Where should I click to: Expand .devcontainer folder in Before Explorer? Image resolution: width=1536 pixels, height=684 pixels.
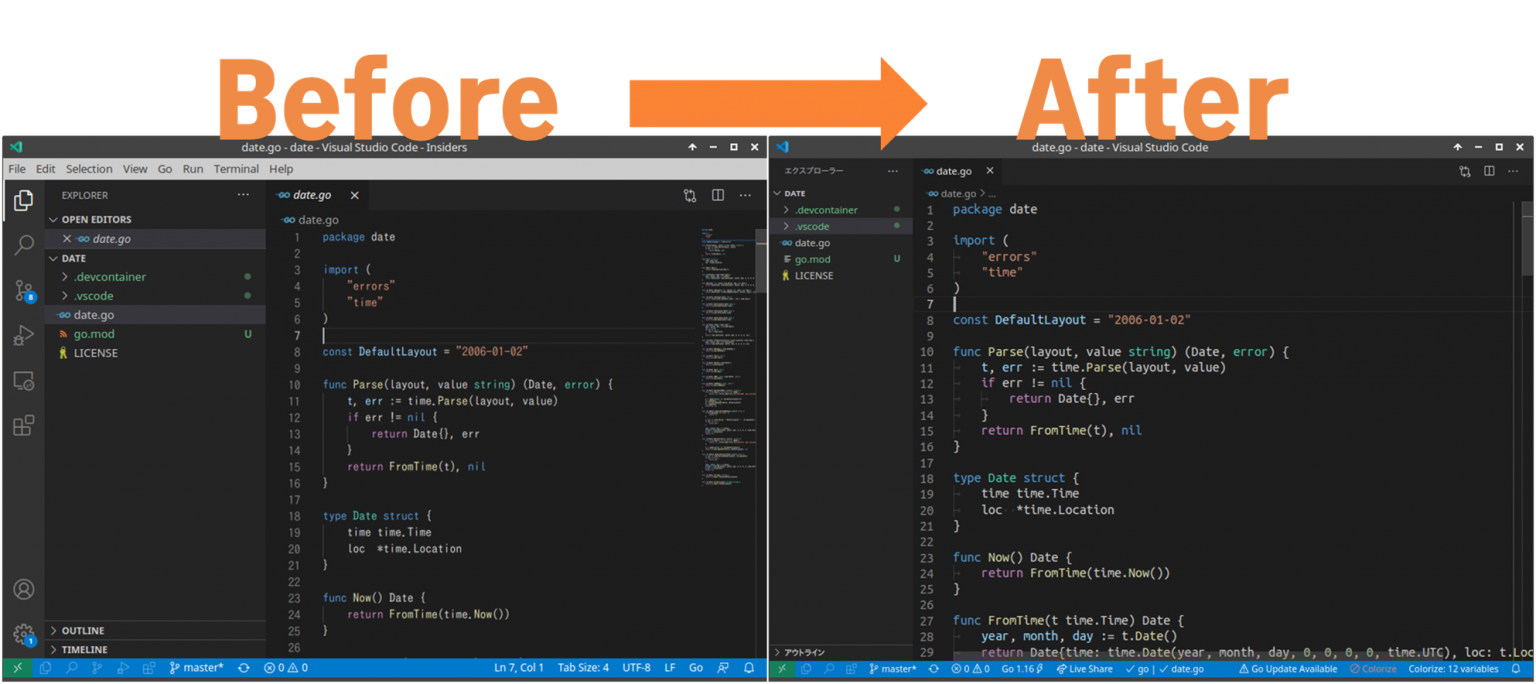click(155, 277)
